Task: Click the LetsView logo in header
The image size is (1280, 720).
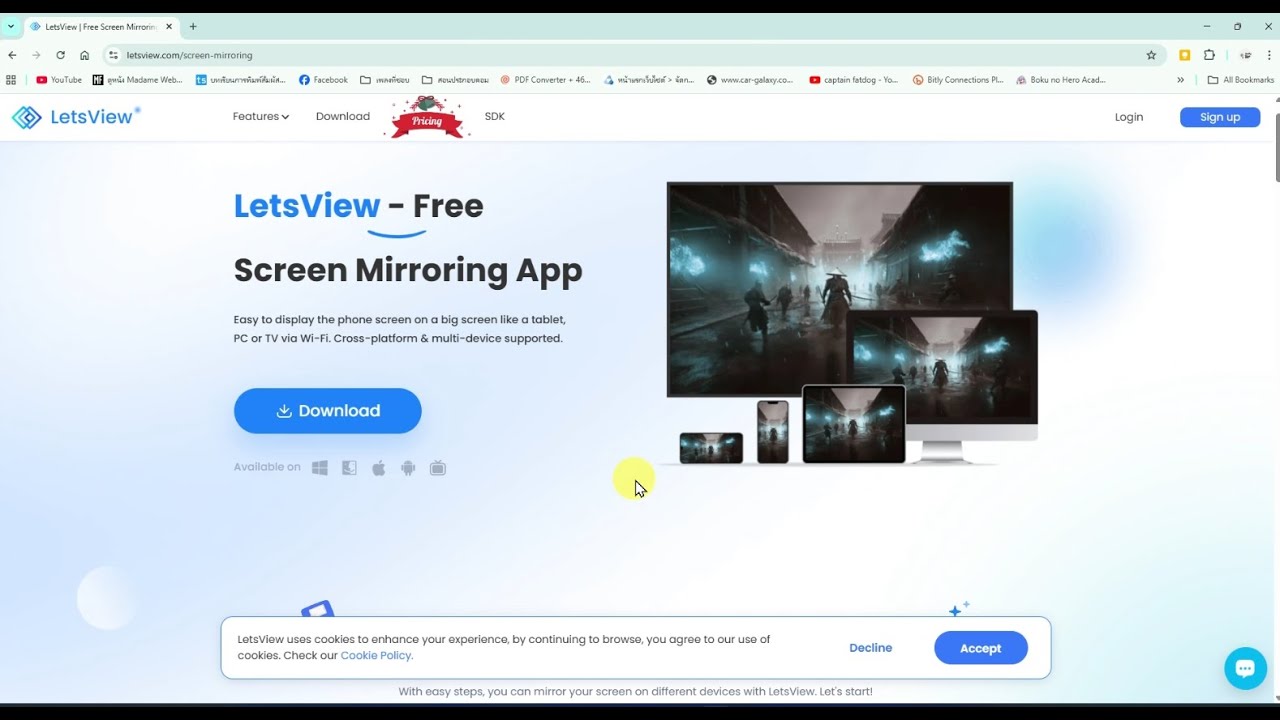Action: (x=76, y=117)
